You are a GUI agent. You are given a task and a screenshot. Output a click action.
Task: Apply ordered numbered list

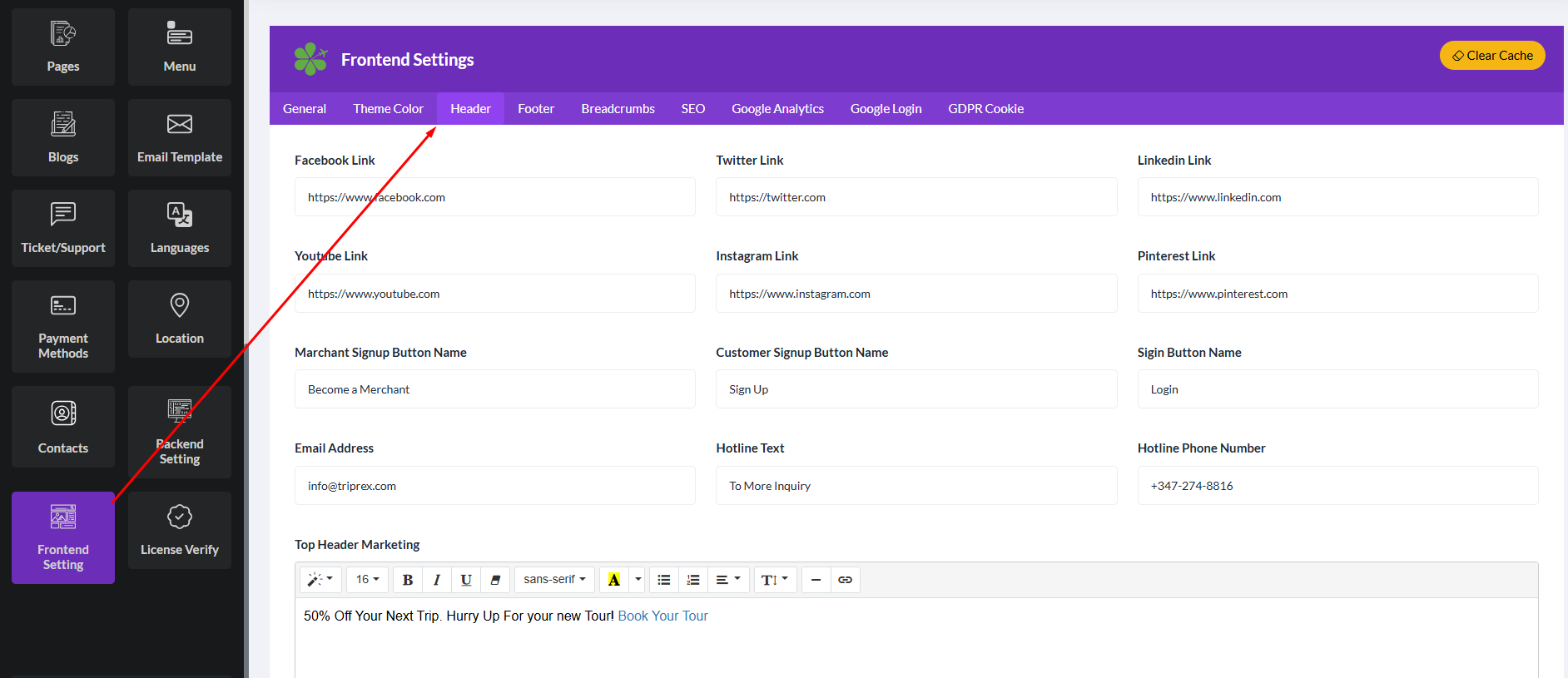tap(693, 580)
